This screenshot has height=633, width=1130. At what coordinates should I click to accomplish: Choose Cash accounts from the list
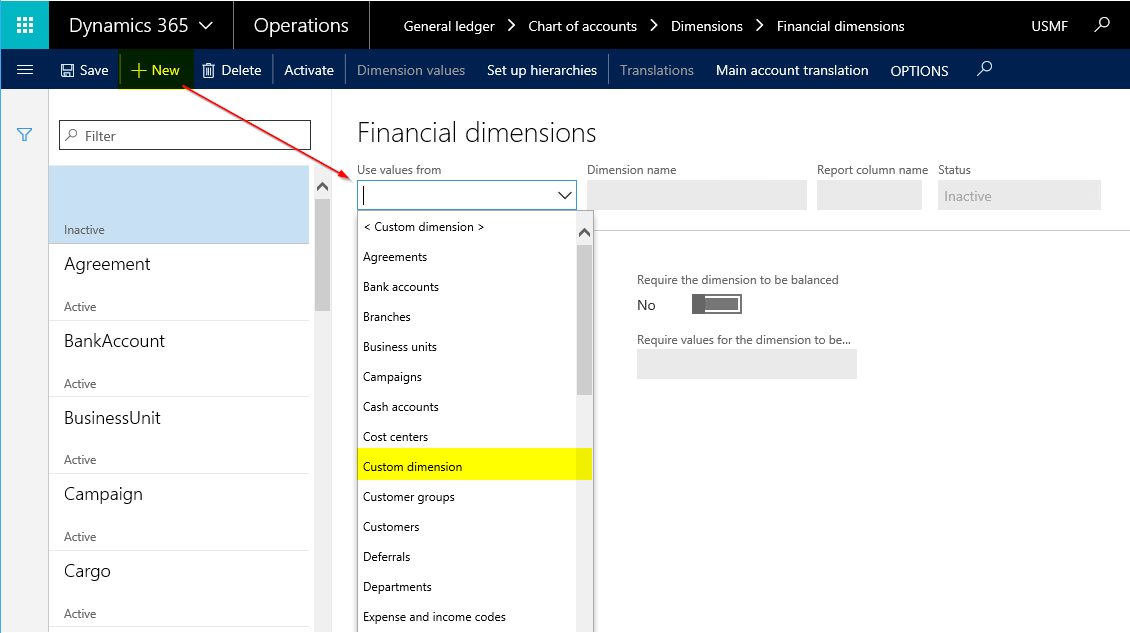(x=467, y=407)
